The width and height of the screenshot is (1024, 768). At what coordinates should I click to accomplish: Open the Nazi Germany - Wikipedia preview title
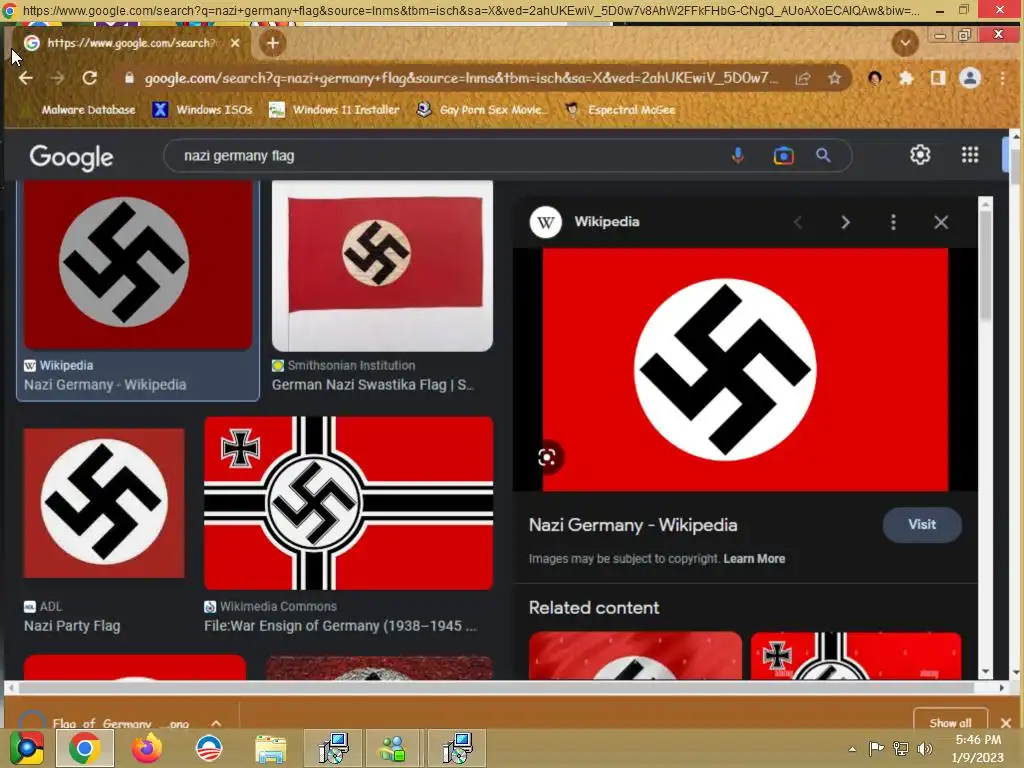(x=633, y=525)
